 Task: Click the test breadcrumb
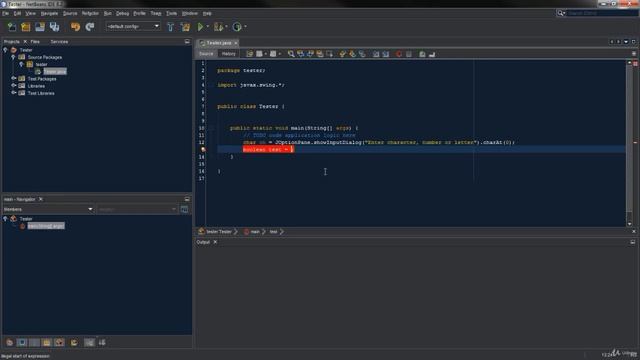[x=273, y=232]
